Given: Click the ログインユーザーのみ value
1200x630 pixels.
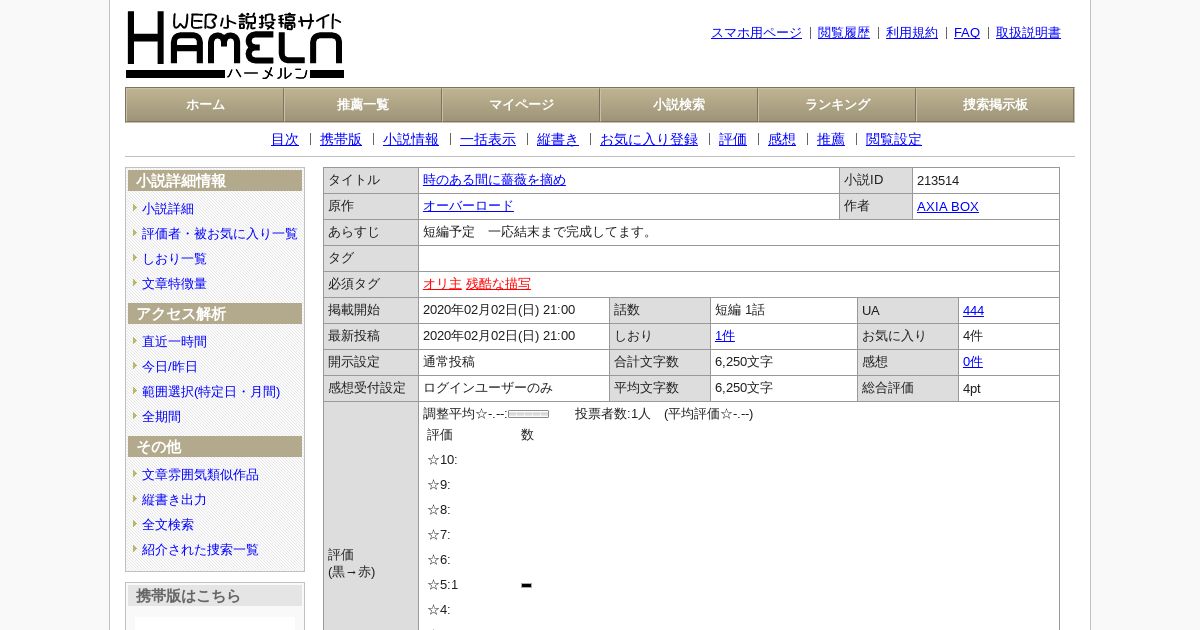Looking at the screenshot, I should coord(488,388).
